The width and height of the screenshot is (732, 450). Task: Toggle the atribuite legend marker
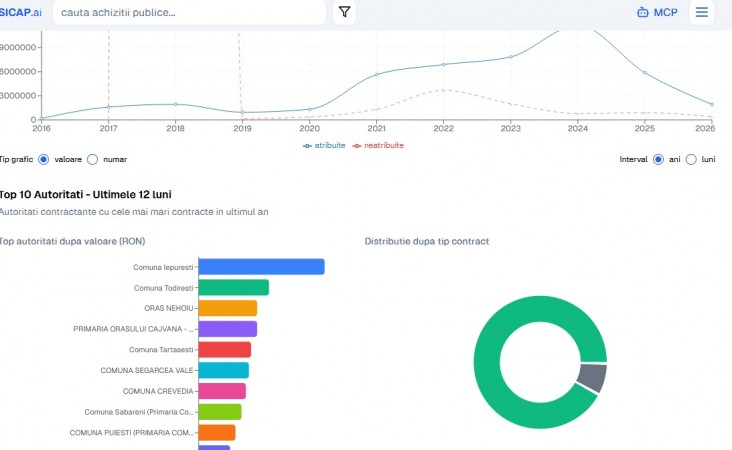click(x=307, y=146)
